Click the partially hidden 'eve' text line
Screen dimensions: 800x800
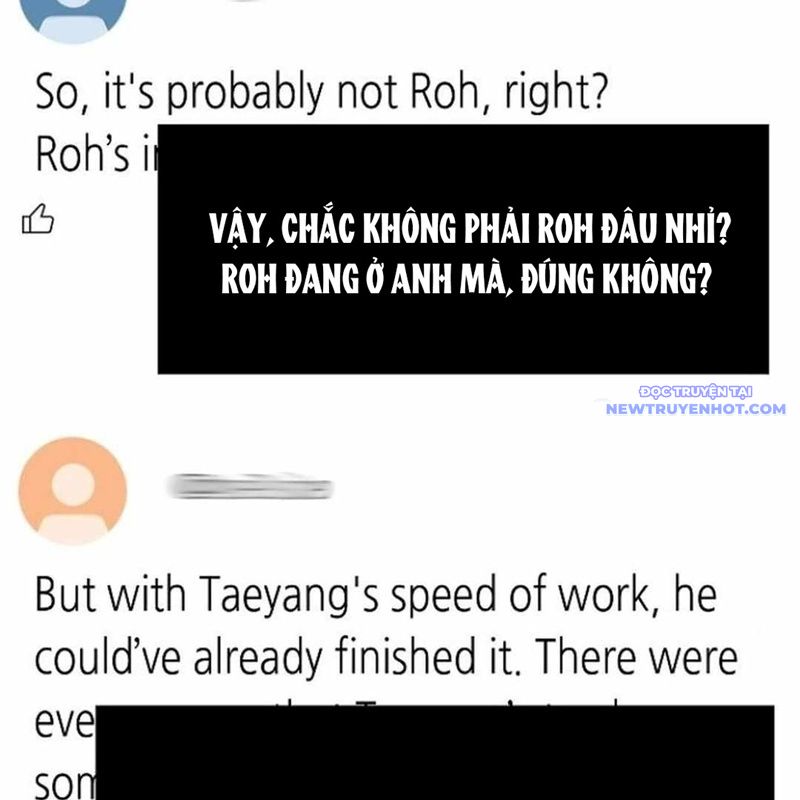(x=64, y=722)
